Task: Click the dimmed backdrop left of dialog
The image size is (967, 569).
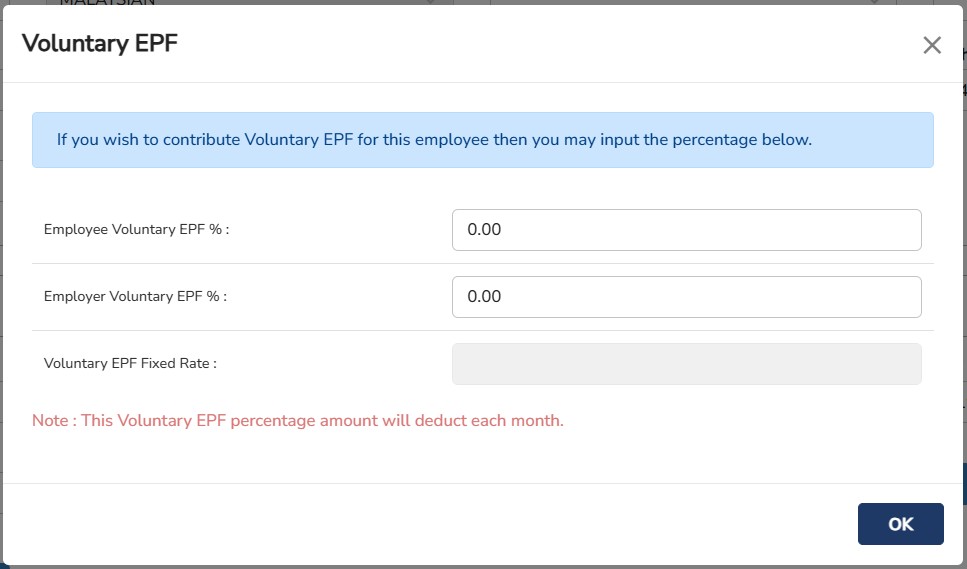Action: pyautogui.click(x=1, y=300)
